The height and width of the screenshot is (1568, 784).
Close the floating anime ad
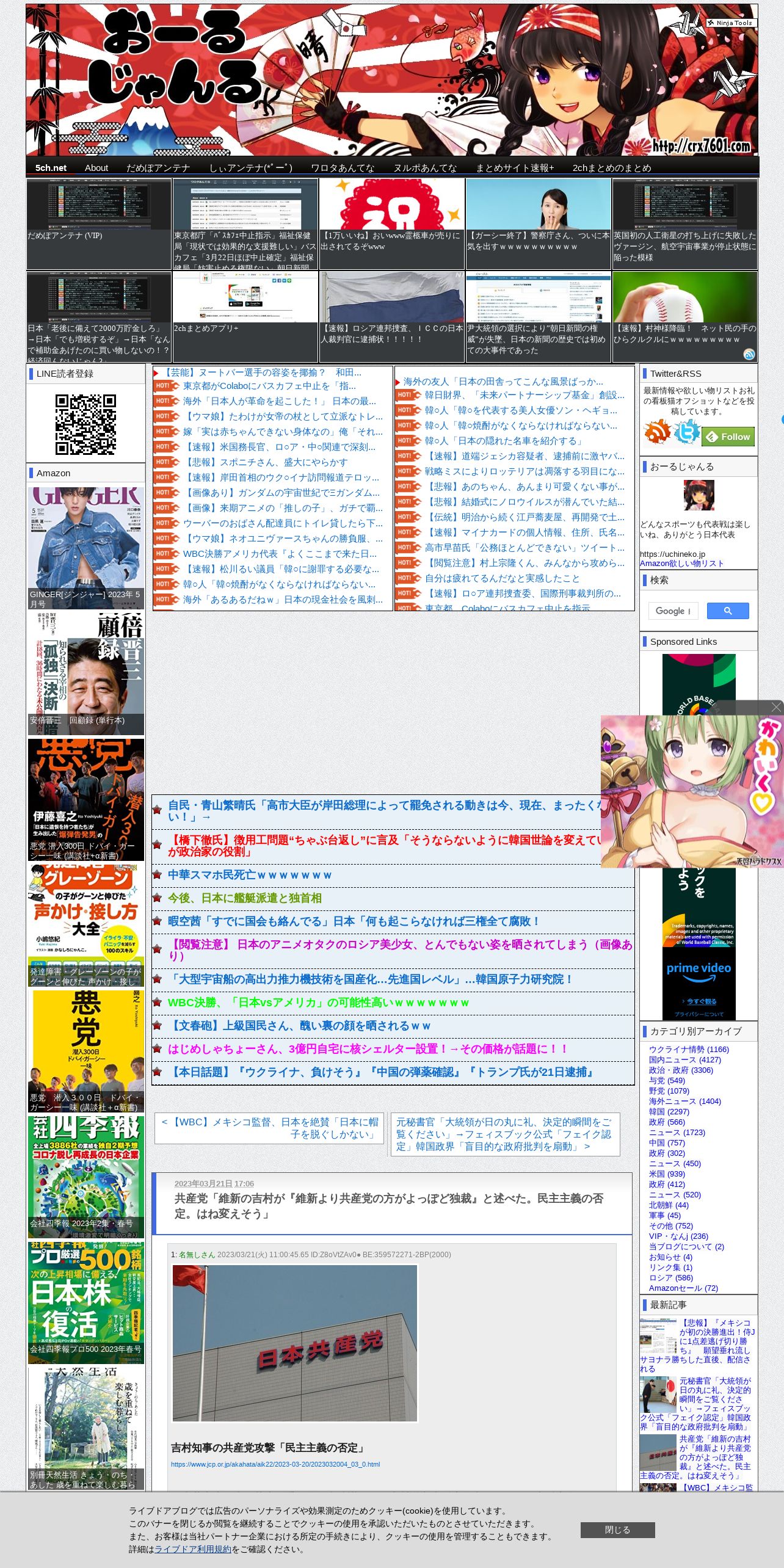(776, 707)
